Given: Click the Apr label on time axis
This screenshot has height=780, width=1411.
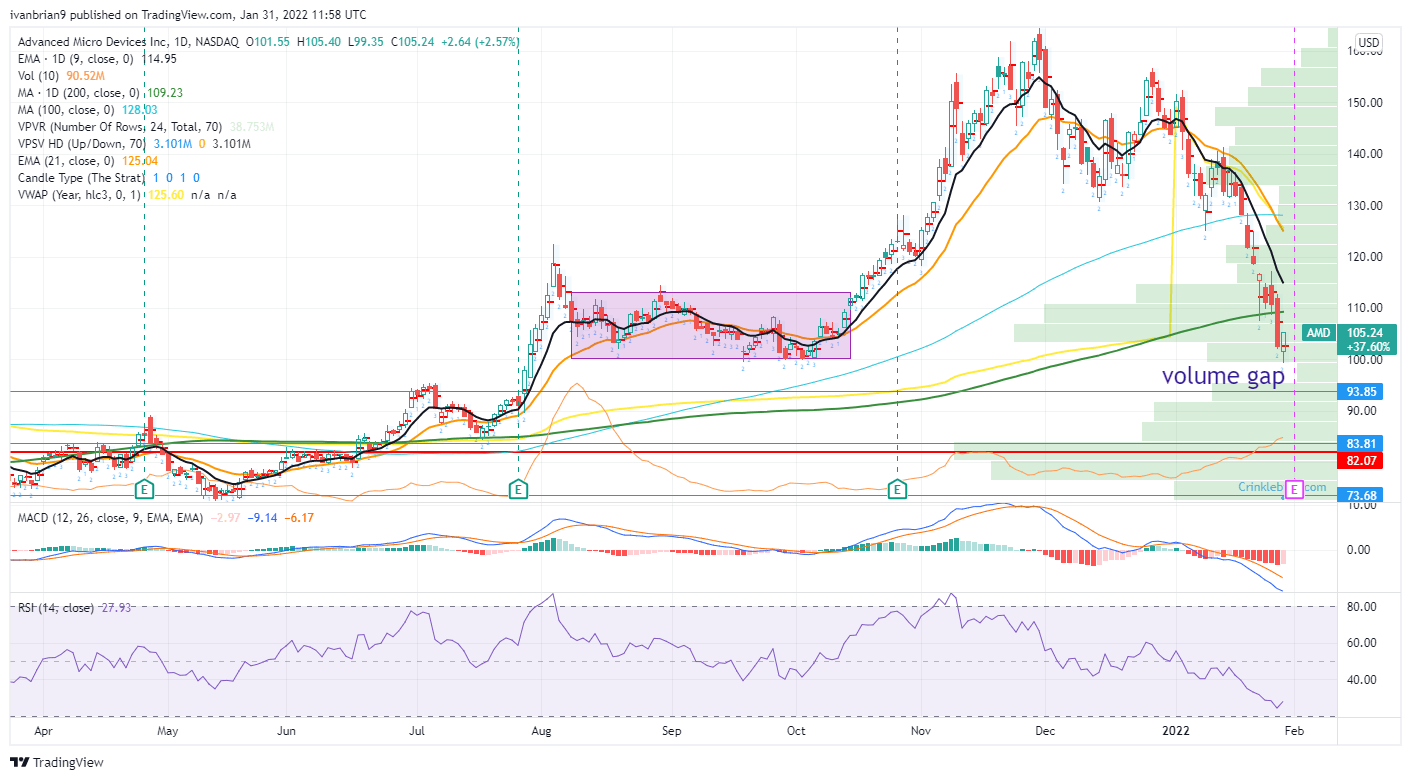Looking at the screenshot, I should (x=44, y=732).
